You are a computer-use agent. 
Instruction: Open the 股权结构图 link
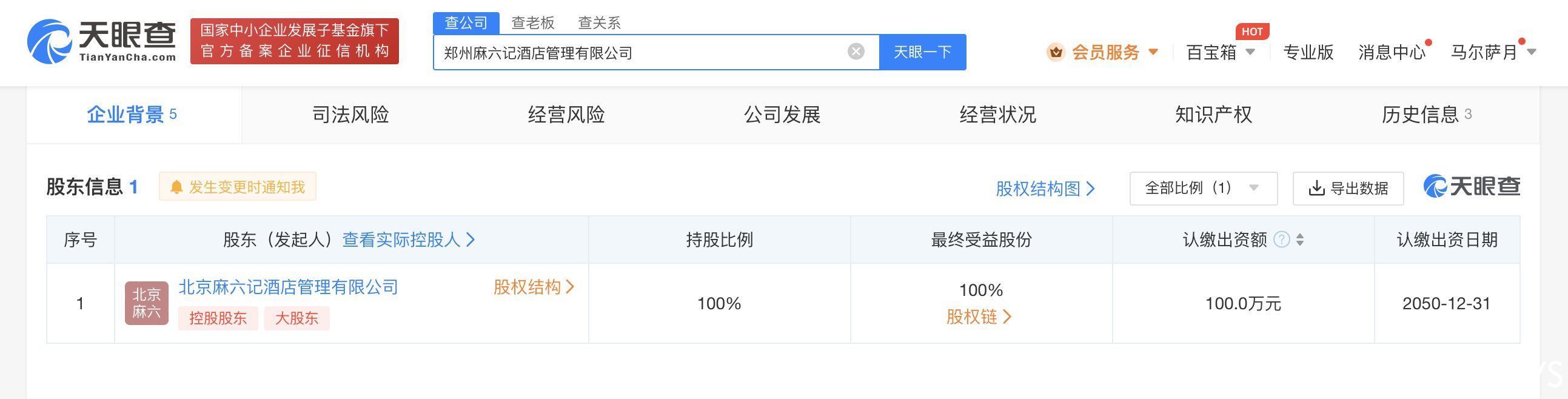click(1045, 189)
